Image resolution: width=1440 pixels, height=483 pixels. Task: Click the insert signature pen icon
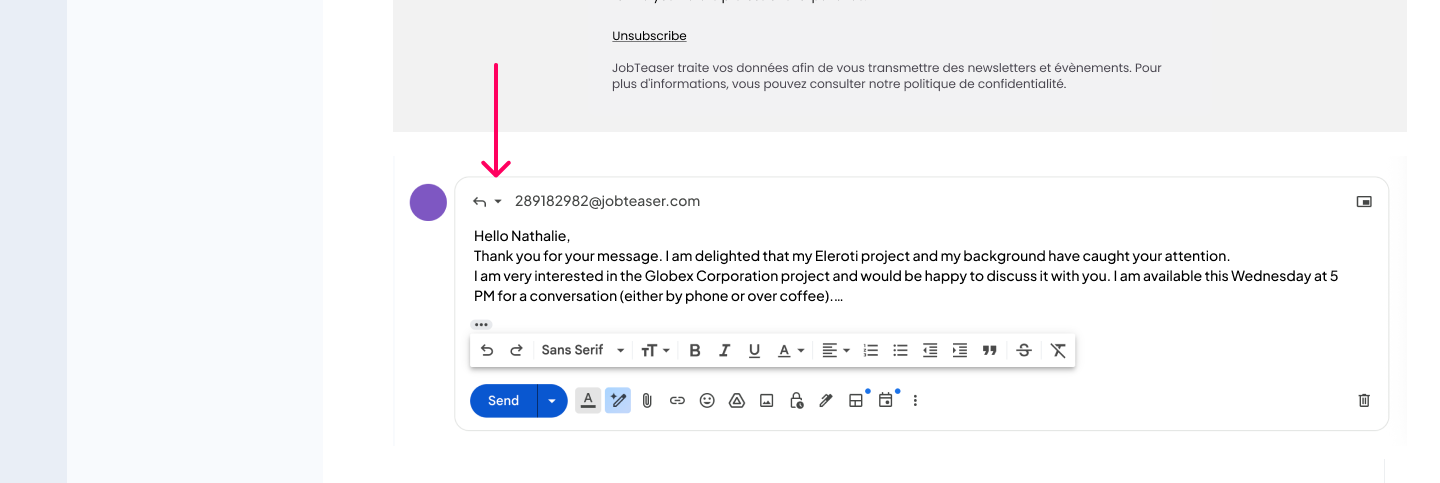point(826,401)
